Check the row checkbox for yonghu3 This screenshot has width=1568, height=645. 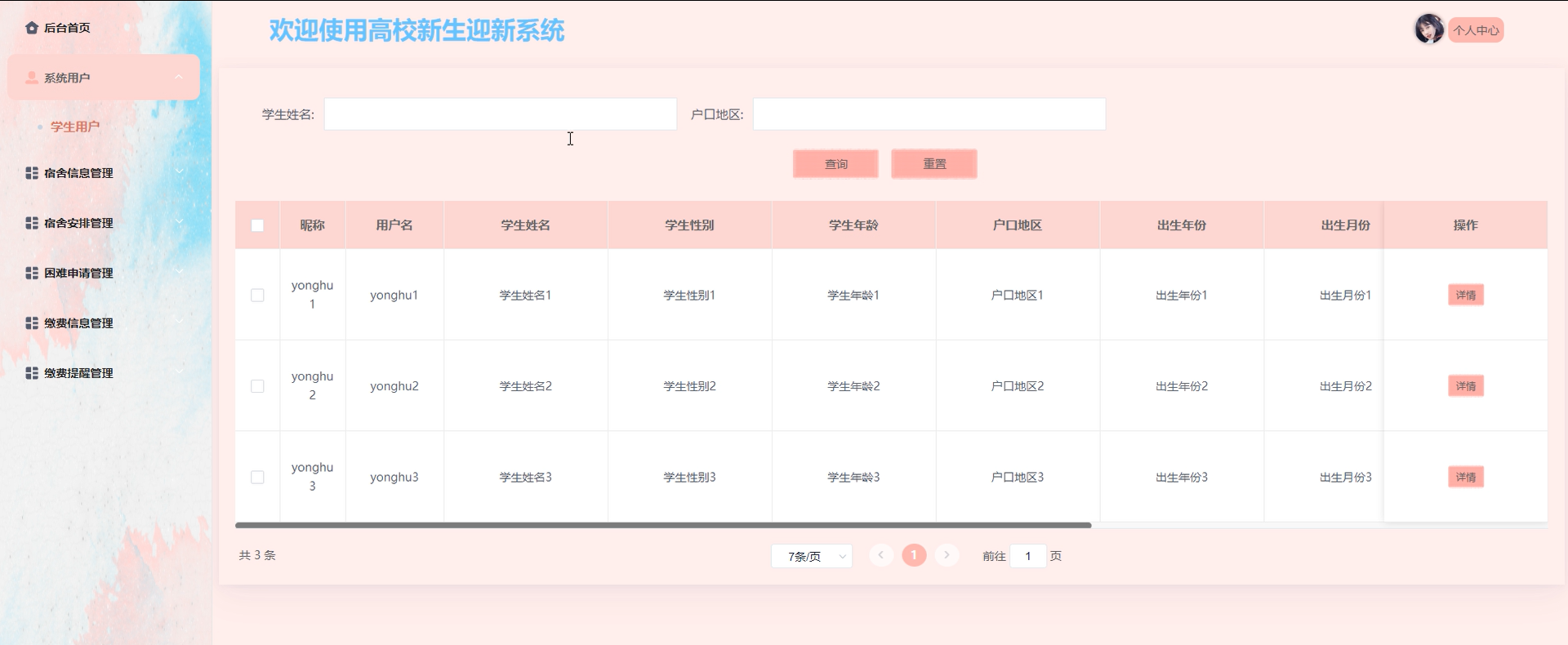pyautogui.click(x=257, y=477)
